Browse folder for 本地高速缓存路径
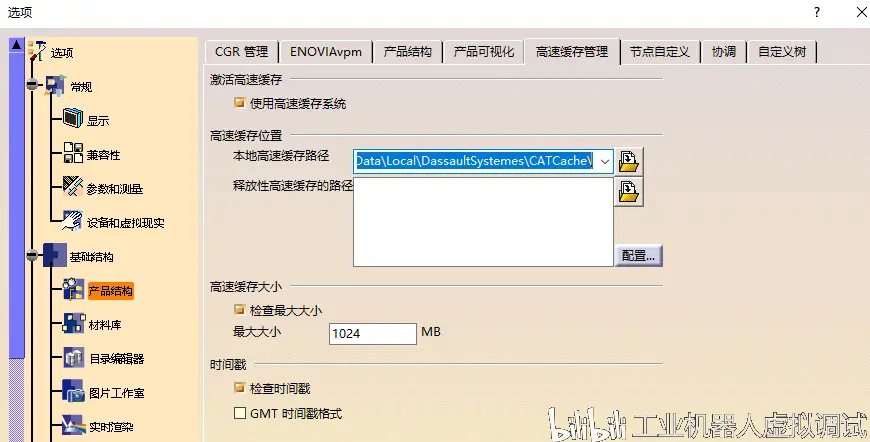The image size is (870, 442). 629,161
